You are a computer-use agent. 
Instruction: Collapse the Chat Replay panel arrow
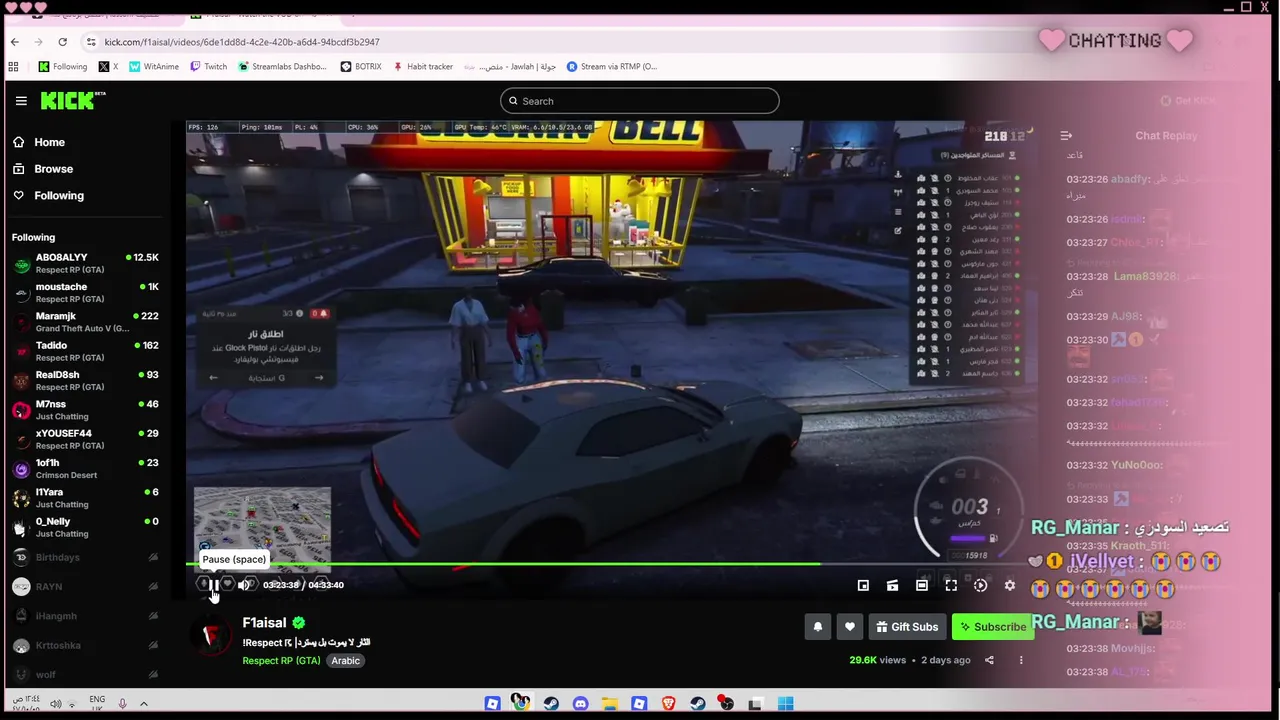1066,136
